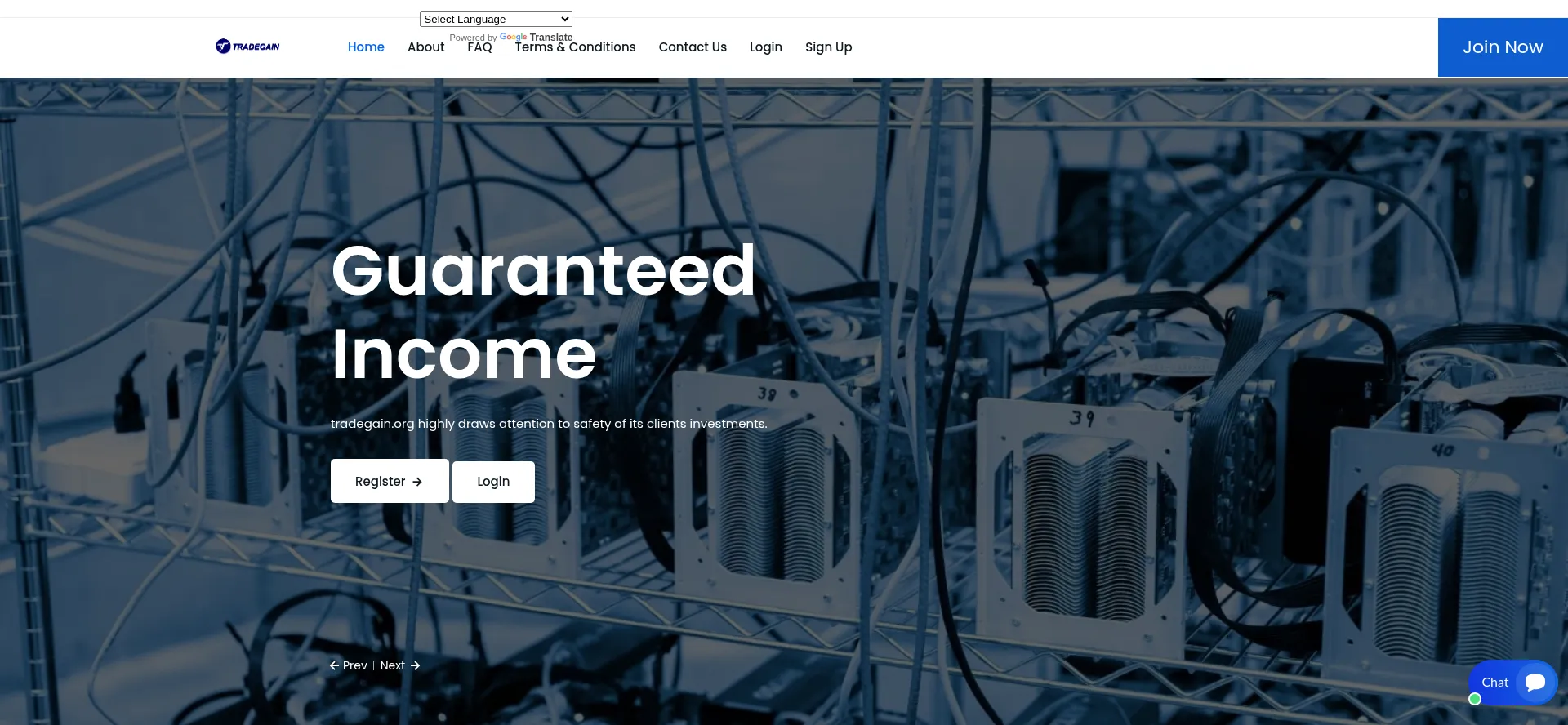Open Sign Up in the navigation bar
Viewport: 1568px width, 725px height.
(828, 47)
